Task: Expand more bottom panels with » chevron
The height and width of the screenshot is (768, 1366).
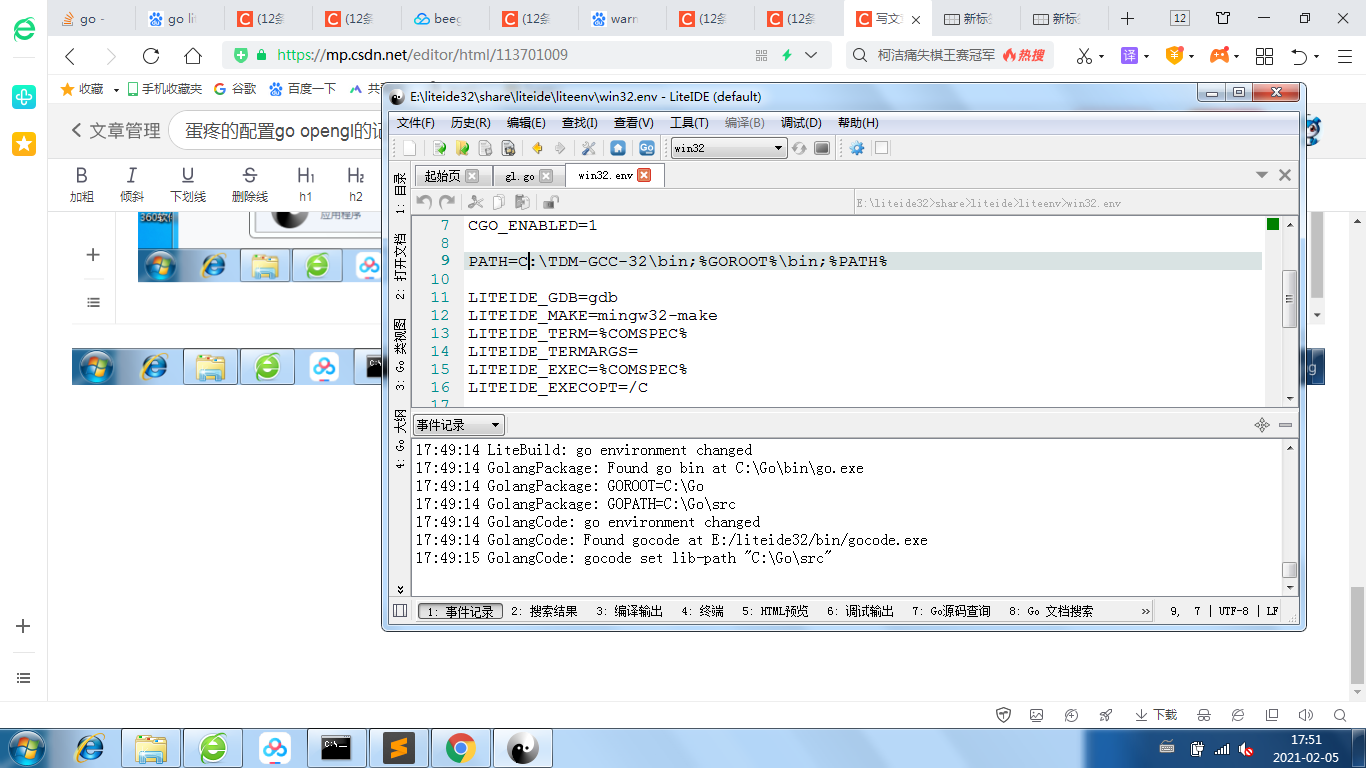Action: [1146, 611]
